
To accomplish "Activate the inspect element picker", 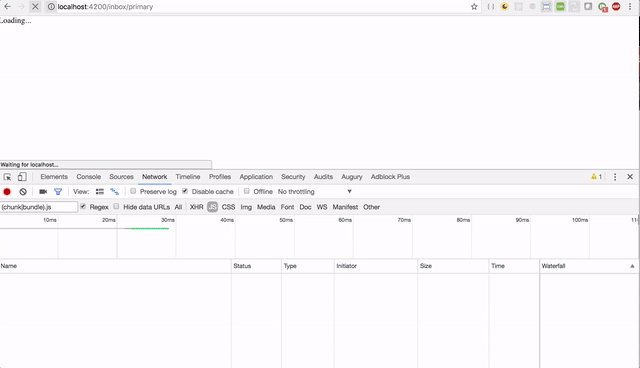I will click(x=7, y=177).
